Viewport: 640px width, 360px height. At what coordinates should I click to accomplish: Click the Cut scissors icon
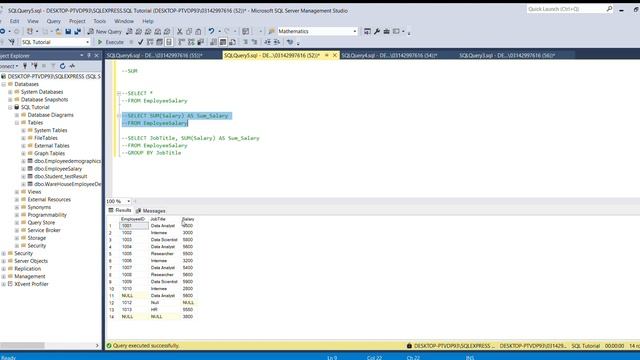180,31
